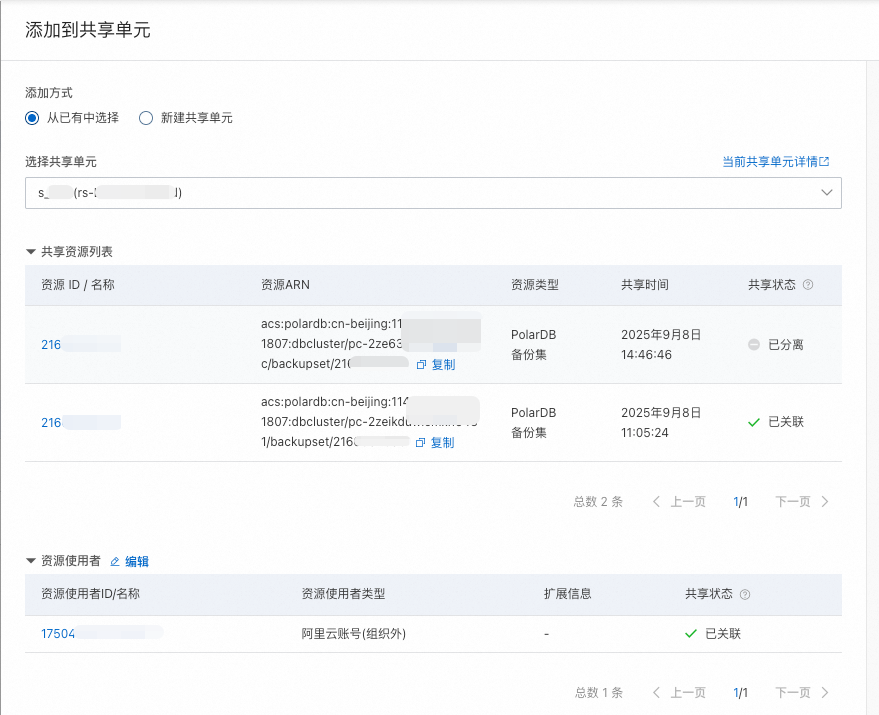
Task: Open the 选择共享单元 dropdown
Action: [x=433, y=193]
